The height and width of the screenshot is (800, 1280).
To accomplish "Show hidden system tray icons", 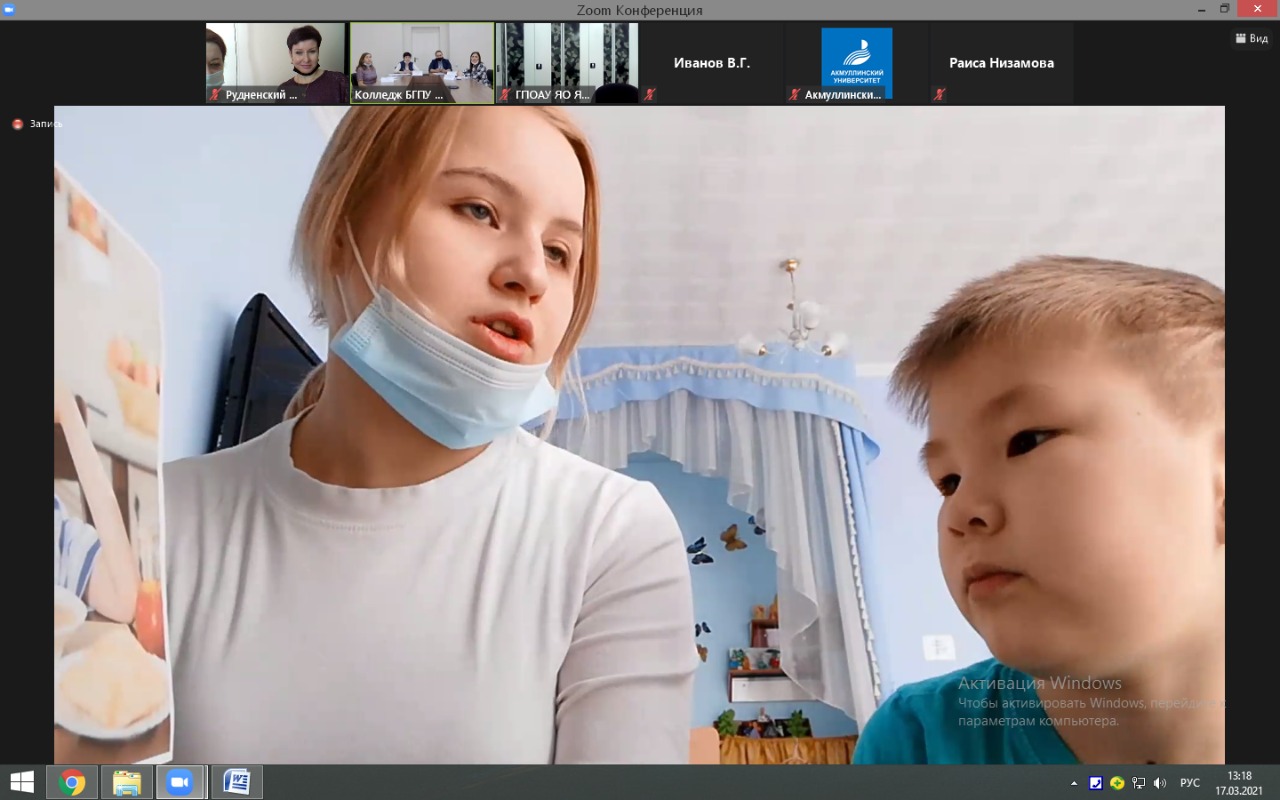I will point(1074,783).
